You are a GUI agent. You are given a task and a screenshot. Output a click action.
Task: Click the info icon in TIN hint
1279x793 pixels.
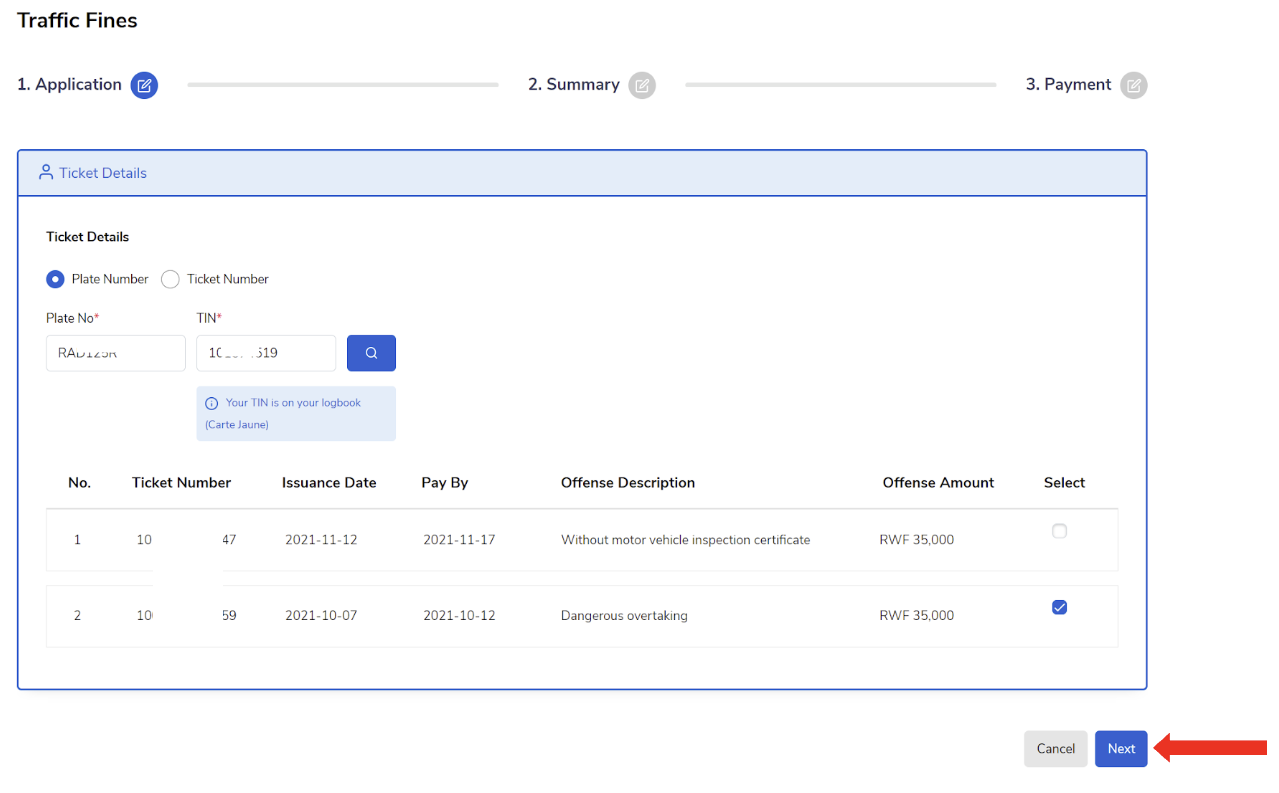(x=212, y=403)
